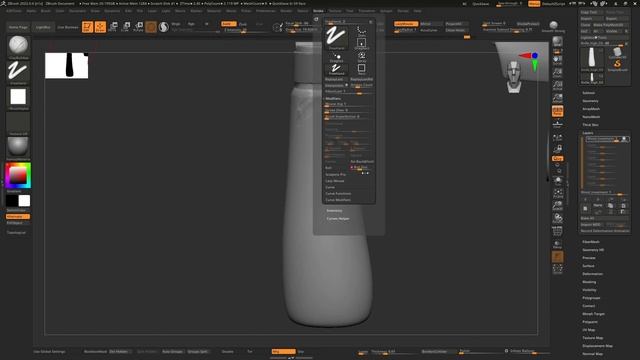The height and width of the screenshot is (360, 640).
Task: Click the camera view head orientation widget
Action: [x=513, y=77]
